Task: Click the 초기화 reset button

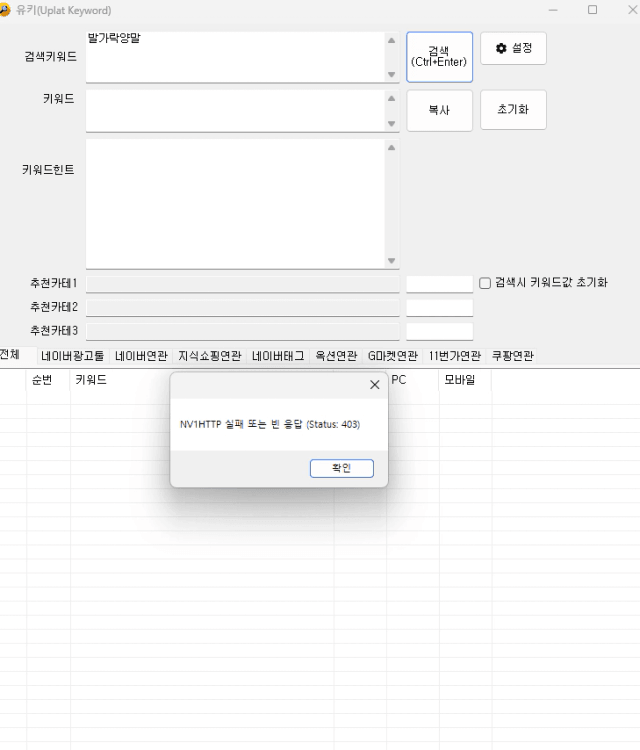Action: point(513,110)
